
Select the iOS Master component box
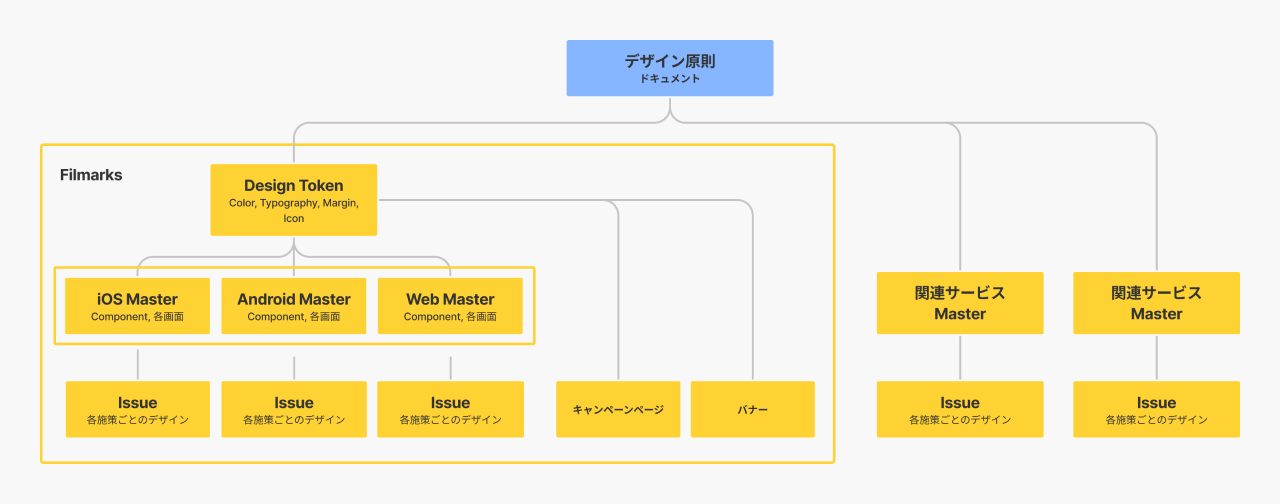pyautogui.click(x=138, y=306)
